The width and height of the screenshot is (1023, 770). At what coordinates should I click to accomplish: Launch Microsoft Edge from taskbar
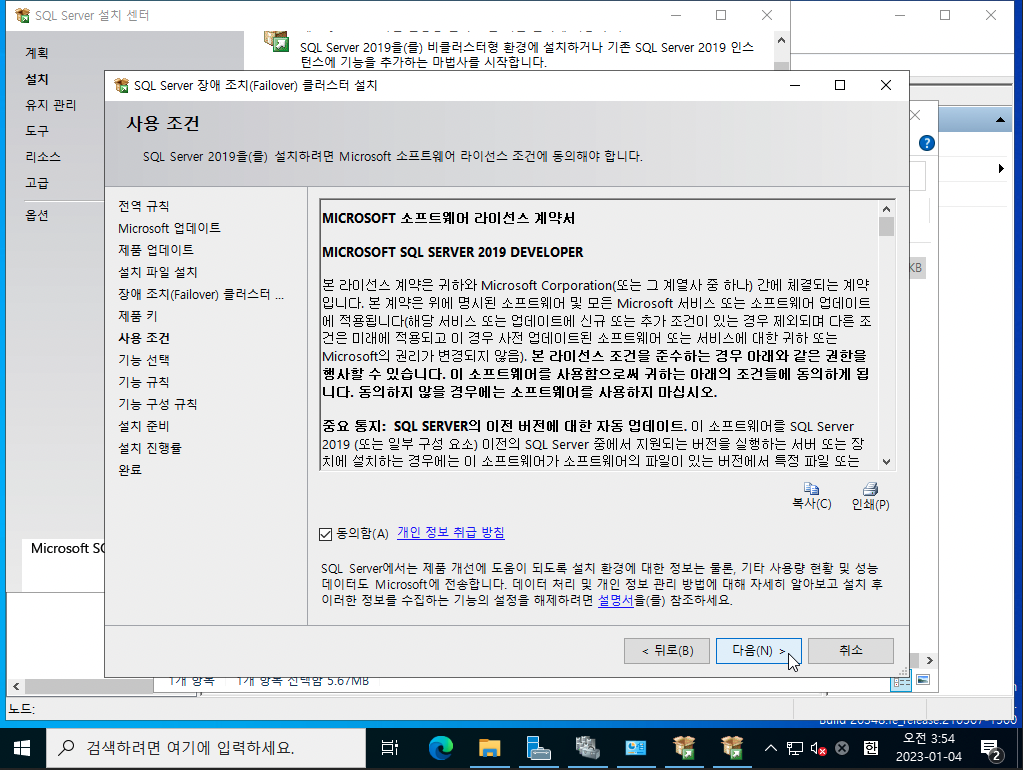[441, 748]
